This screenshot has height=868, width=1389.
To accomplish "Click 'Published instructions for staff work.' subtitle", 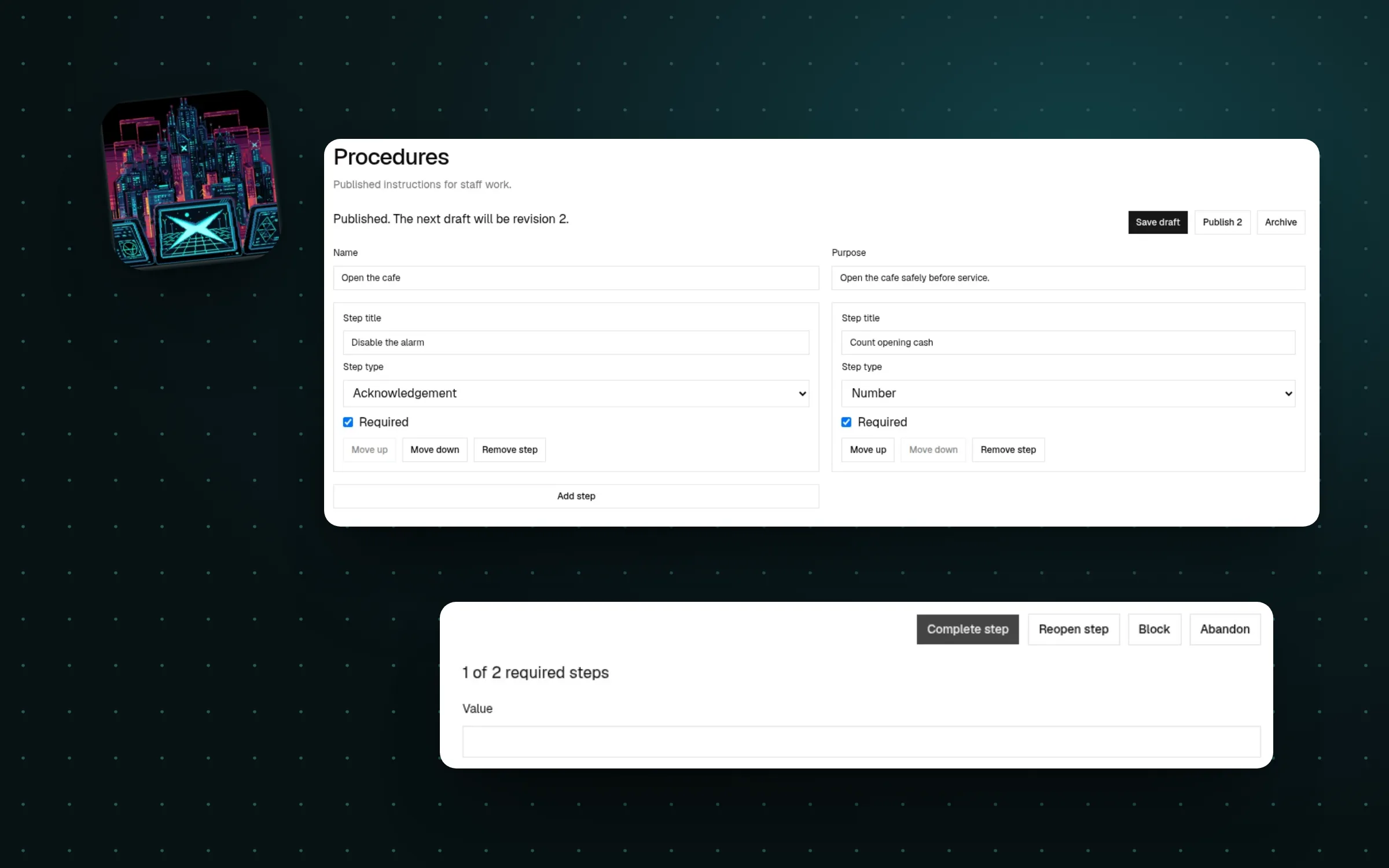I will 422,185.
